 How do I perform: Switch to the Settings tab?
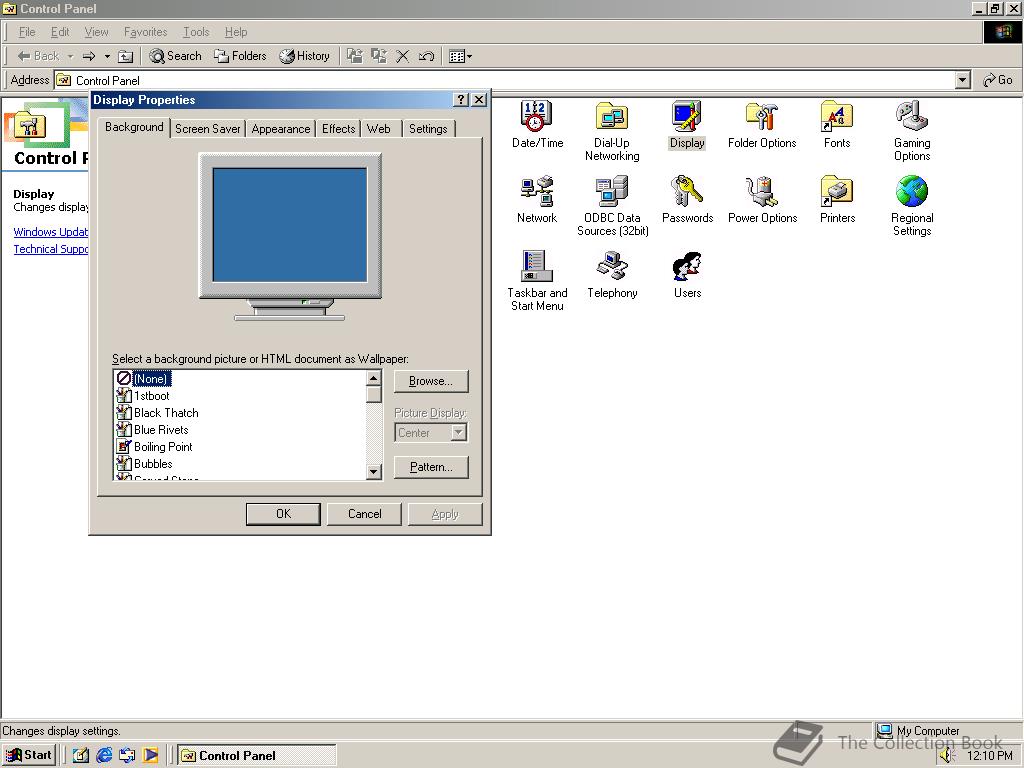[x=428, y=129]
